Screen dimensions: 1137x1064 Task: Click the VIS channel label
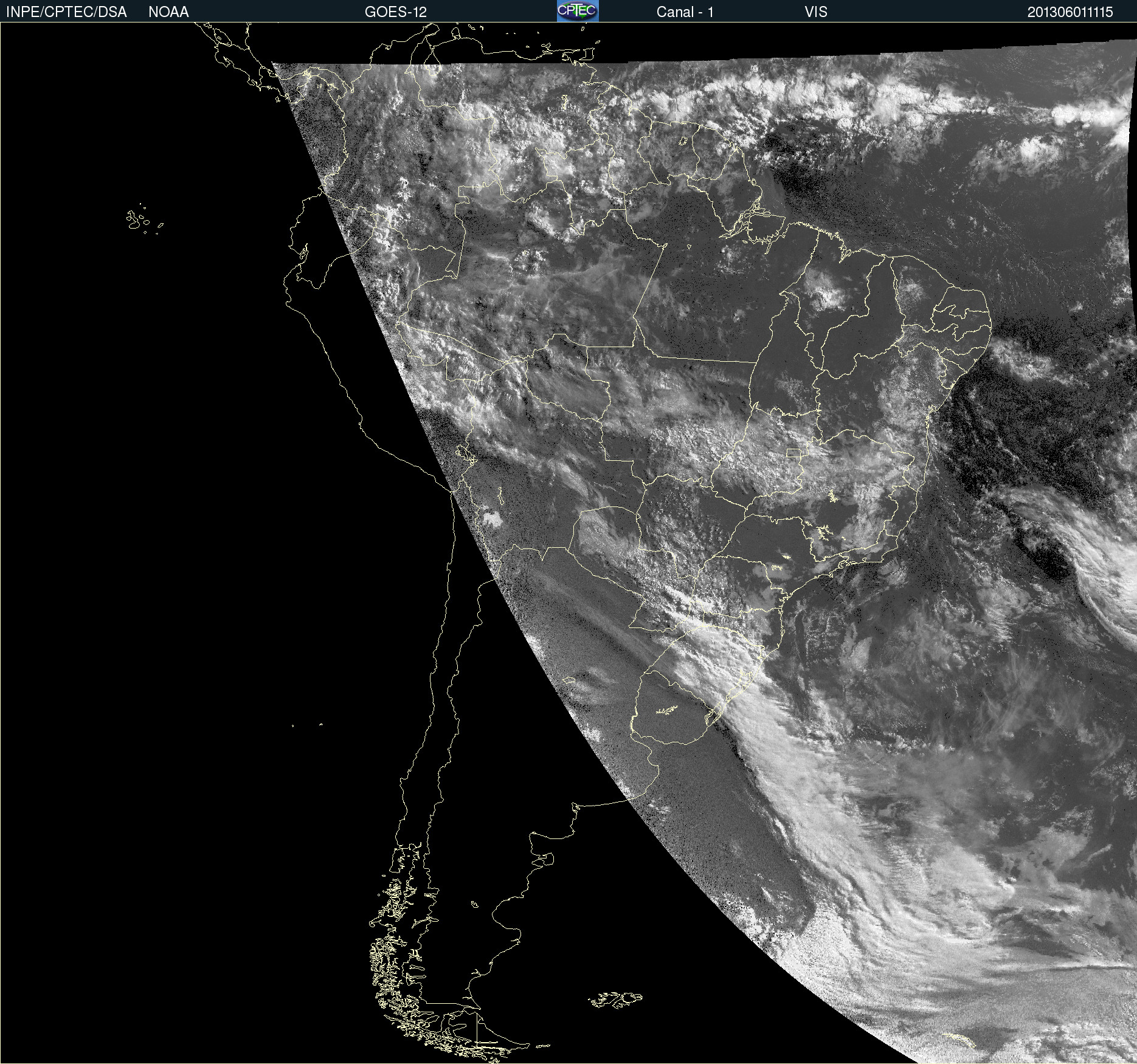[816, 12]
